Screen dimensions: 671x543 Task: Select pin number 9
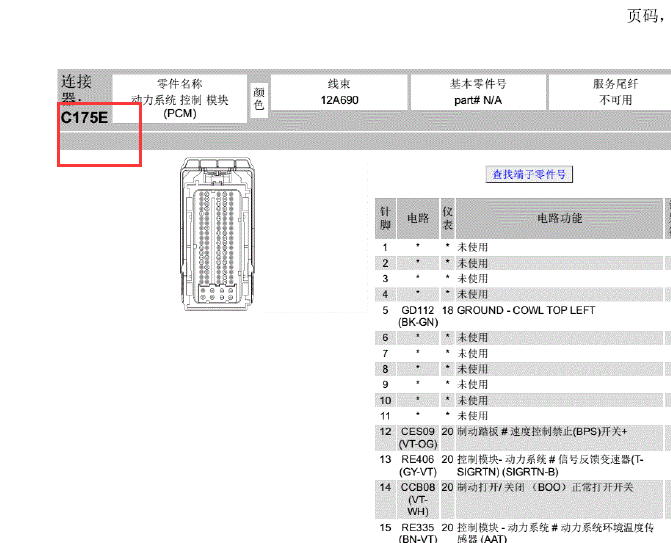[x=385, y=385]
